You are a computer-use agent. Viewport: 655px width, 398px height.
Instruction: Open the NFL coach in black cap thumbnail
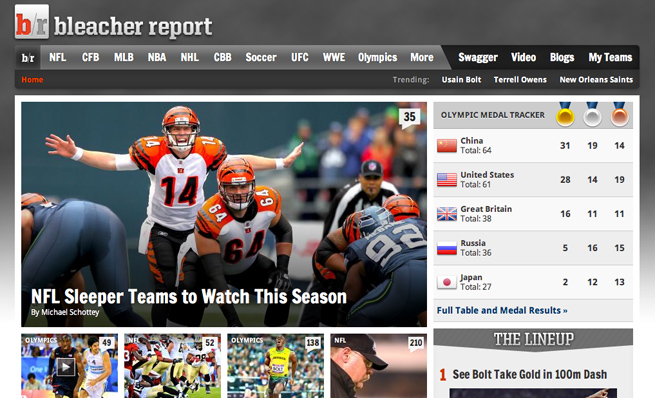click(378, 366)
